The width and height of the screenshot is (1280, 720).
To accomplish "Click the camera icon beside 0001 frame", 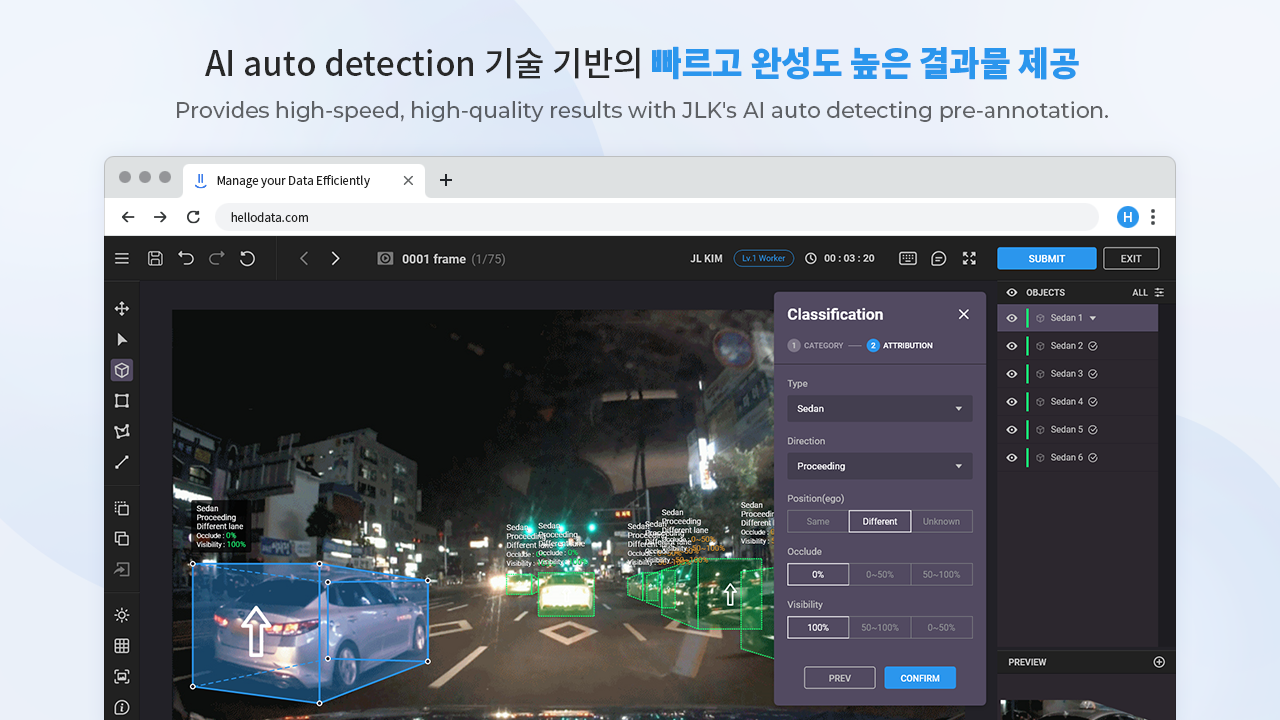I will point(385,258).
